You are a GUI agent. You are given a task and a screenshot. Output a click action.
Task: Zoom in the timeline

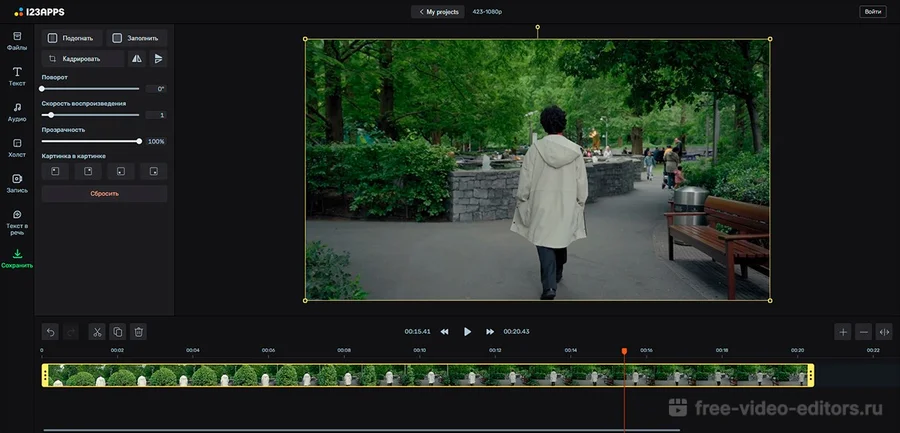(843, 331)
